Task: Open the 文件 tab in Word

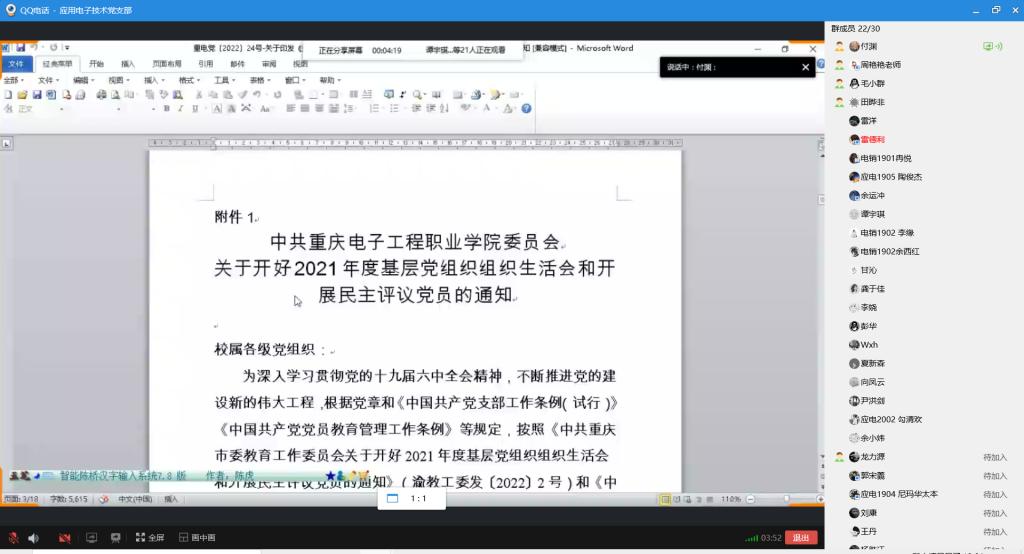Action: pos(16,64)
